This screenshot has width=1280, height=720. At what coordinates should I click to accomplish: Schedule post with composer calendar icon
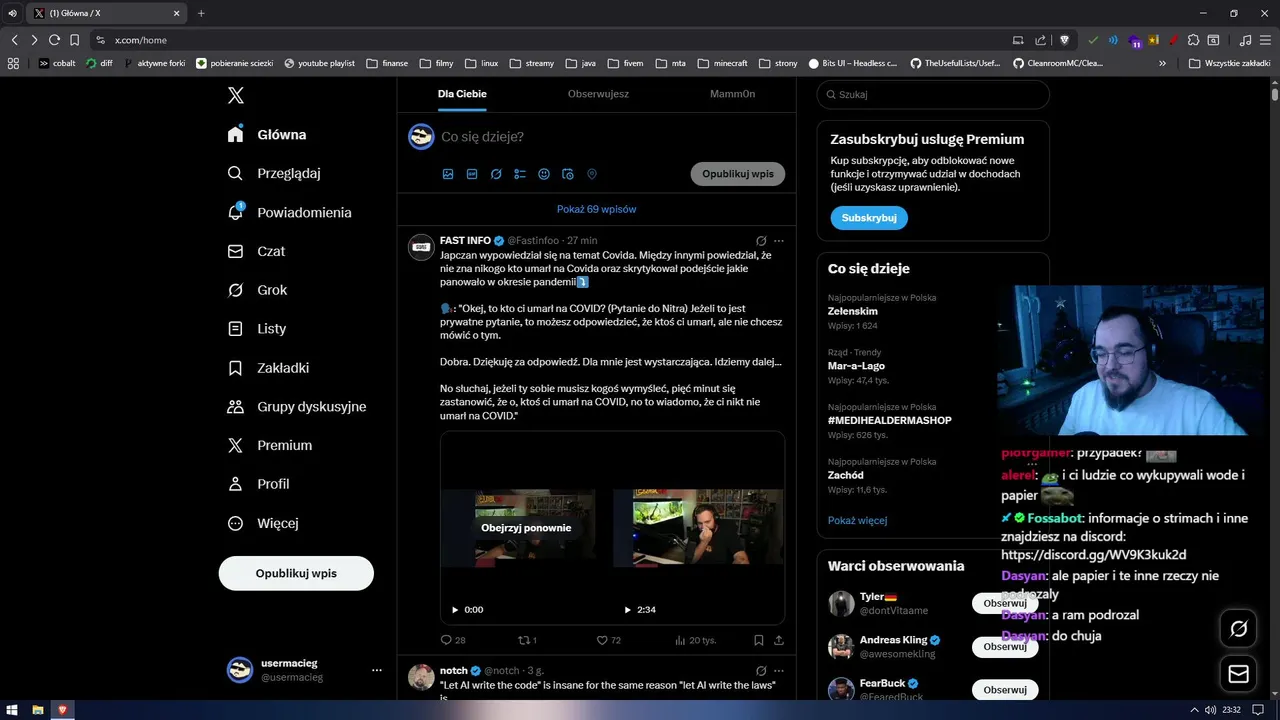pyautogui.click(x=568, y=174)
